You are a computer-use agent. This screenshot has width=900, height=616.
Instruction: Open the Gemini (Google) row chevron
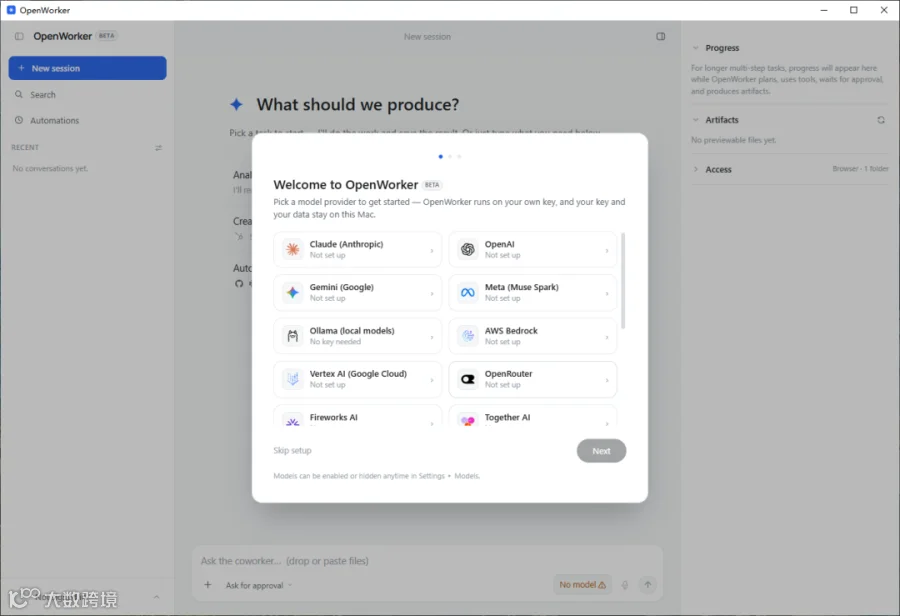(432, 293)
